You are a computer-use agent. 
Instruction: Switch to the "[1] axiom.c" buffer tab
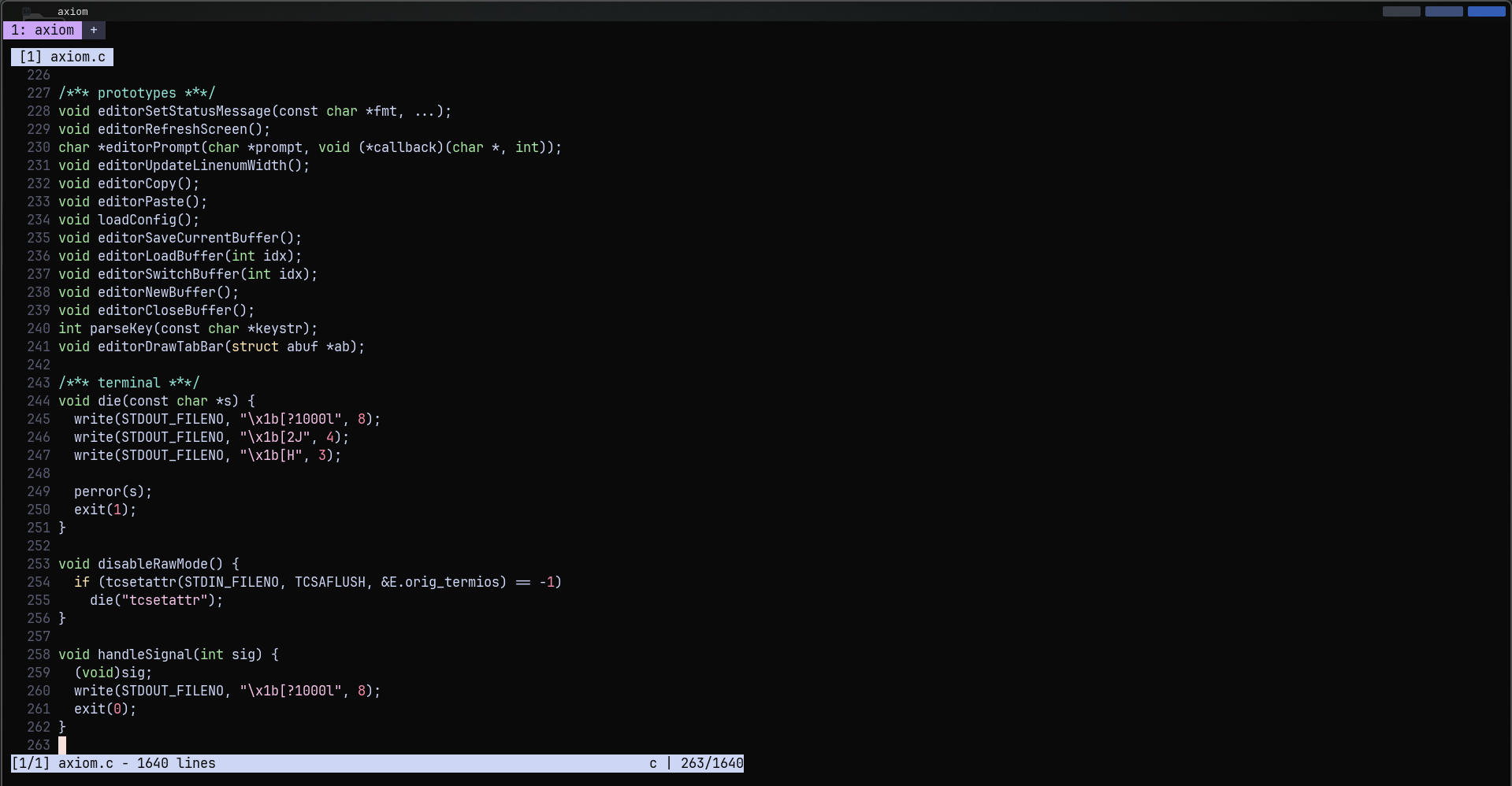click(x=62, y=57)
